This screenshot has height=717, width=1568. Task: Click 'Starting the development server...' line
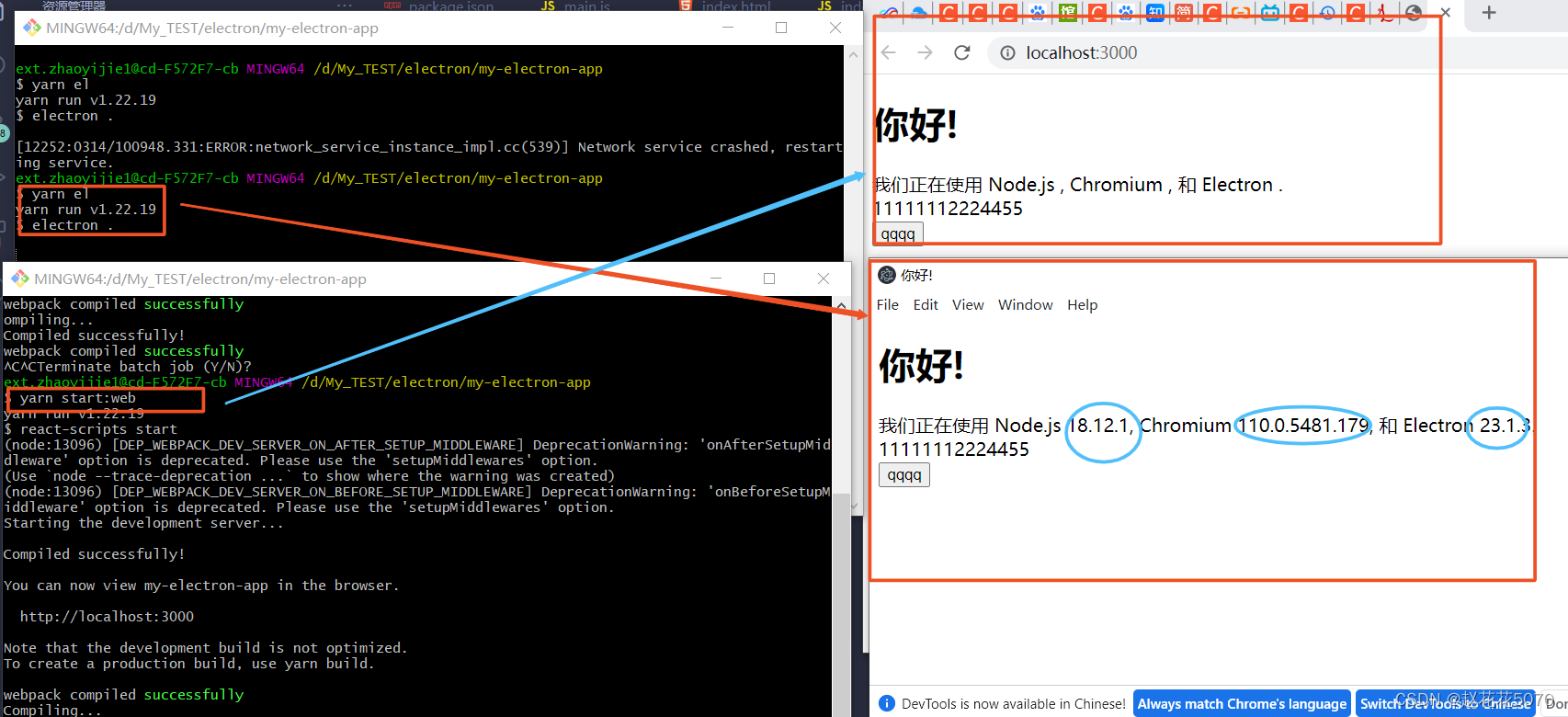pyautogui.click(x=143, y=523)
